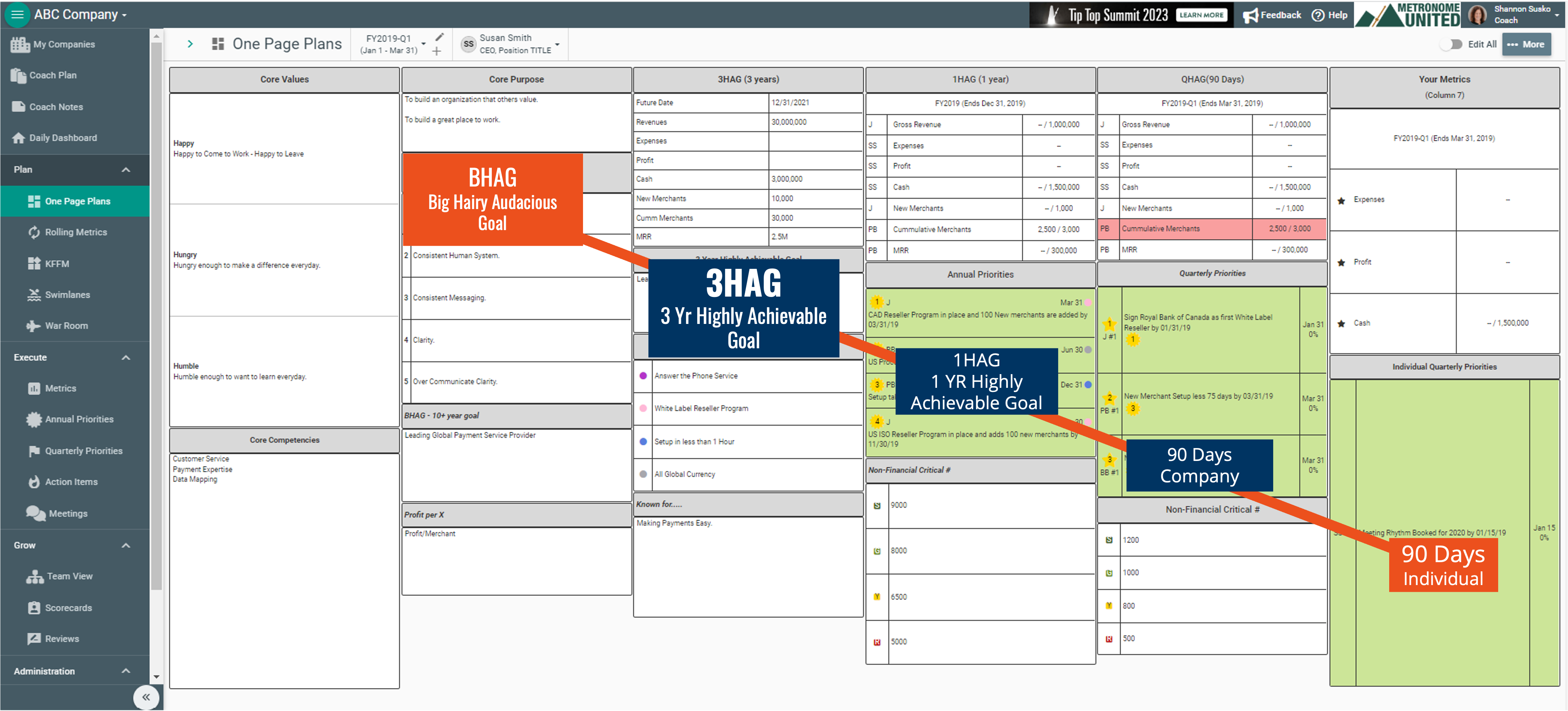Open the hamburger menu next to ABC Company

[x=16, y=15]
